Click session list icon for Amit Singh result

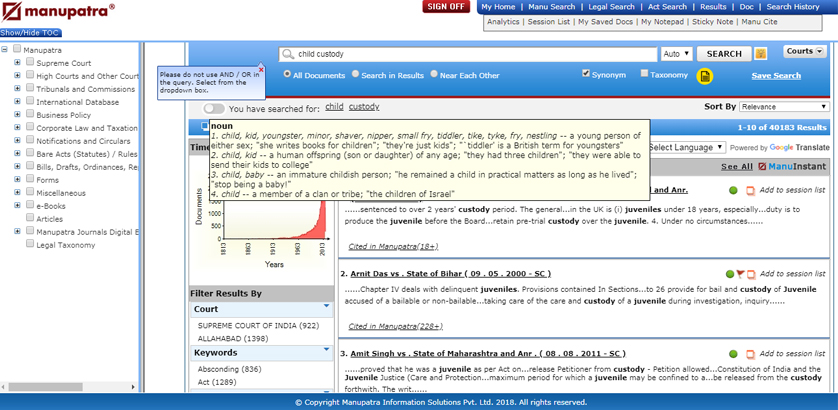[750, 354]
